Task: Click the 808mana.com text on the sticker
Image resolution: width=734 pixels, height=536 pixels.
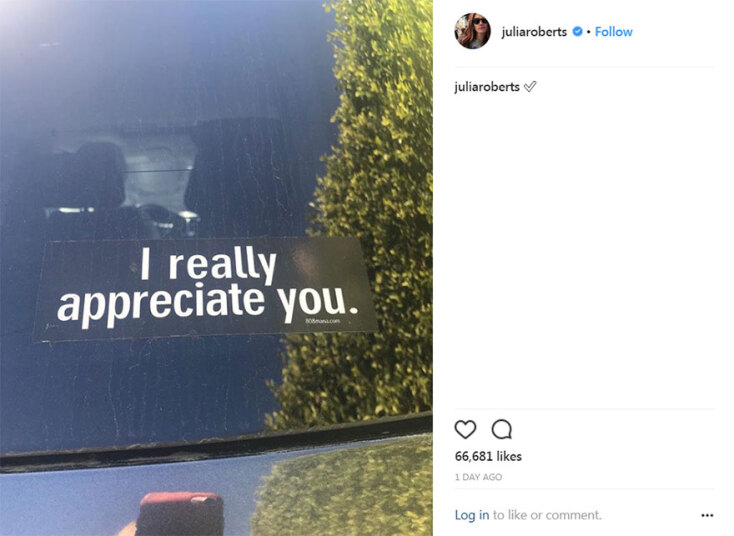Action: point(322,321)
